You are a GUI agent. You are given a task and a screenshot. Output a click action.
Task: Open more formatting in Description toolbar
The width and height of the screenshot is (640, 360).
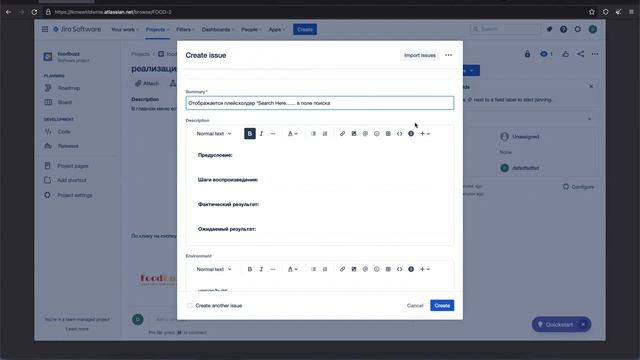[273, 133]
